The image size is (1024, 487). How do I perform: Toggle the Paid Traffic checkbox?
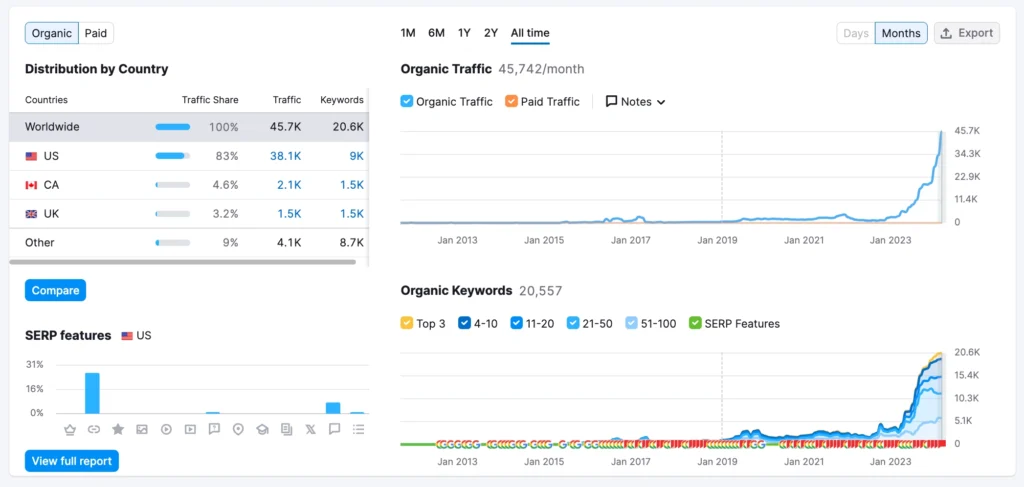coord(512,101)
